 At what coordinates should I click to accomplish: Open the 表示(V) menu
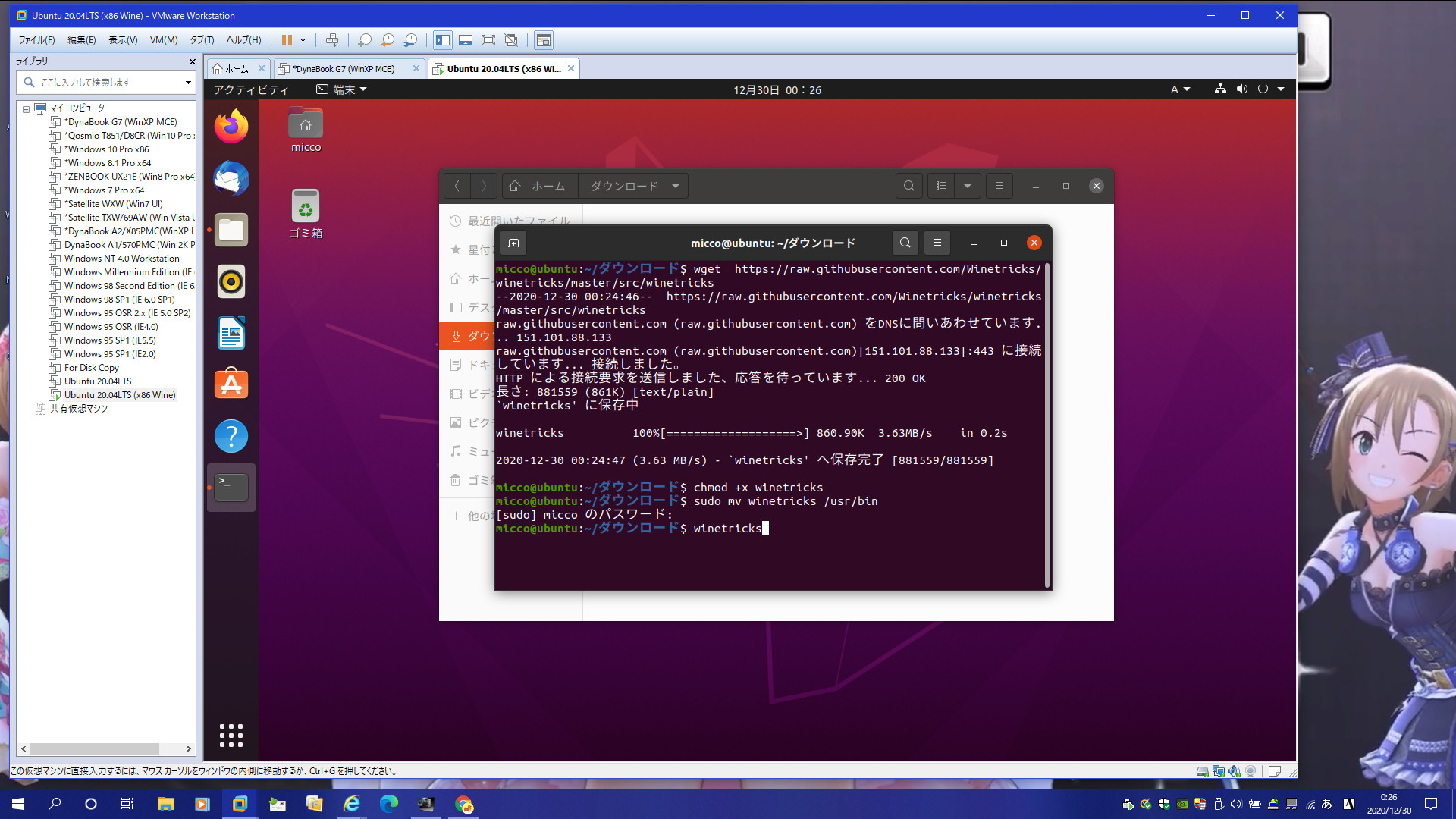pyautogui.click(x=123, y=40)
